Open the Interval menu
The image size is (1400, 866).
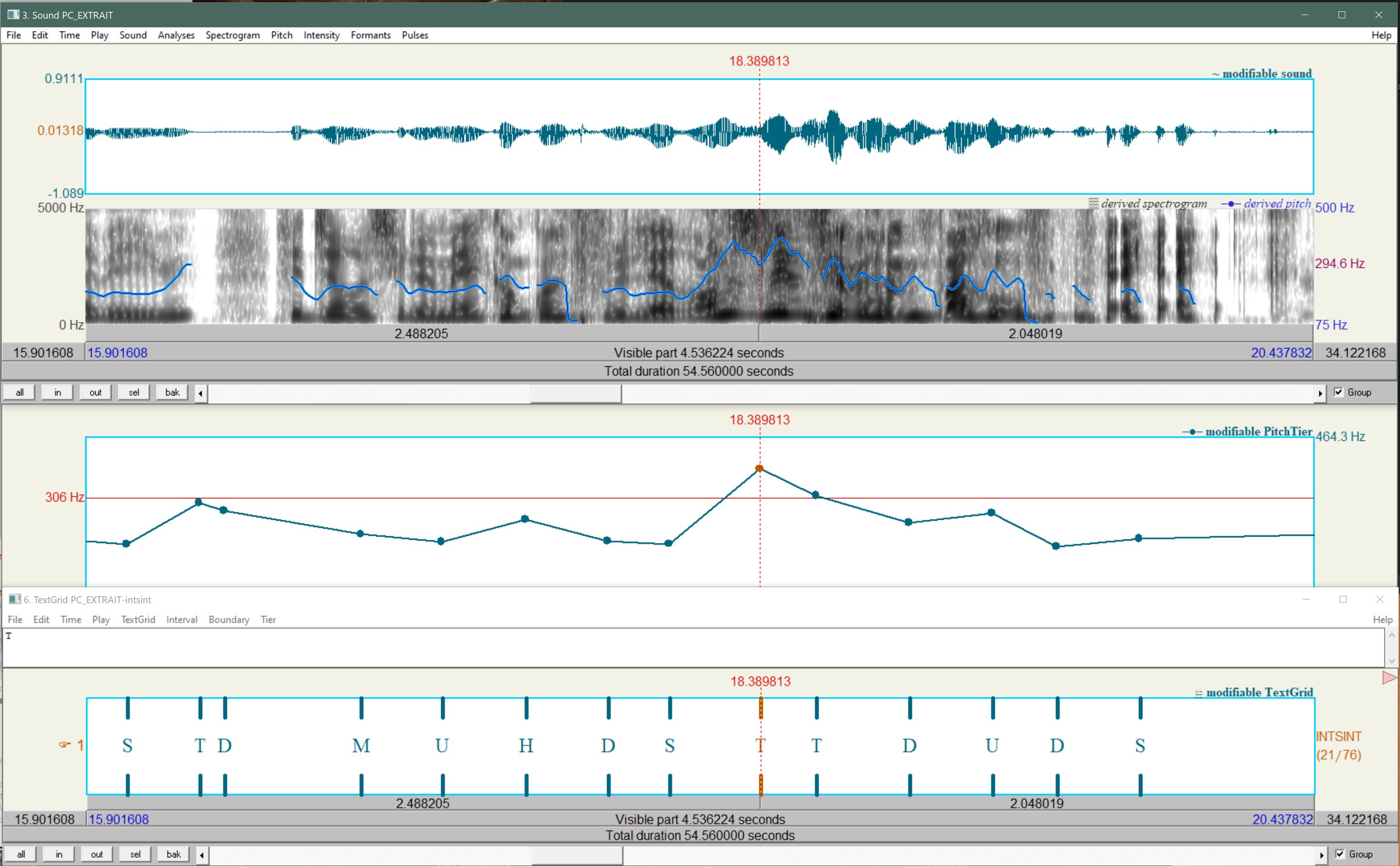[x=181, y=619]
